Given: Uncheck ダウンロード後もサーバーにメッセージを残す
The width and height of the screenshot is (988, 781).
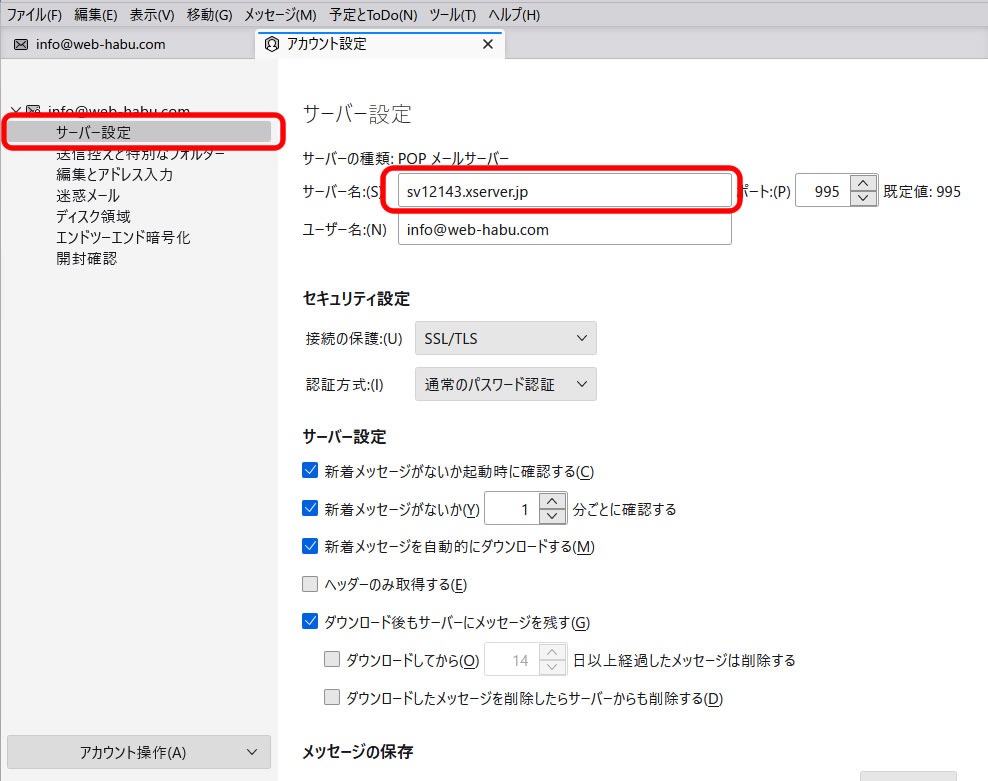Looking at the screenshot, I should pos(310,622).
